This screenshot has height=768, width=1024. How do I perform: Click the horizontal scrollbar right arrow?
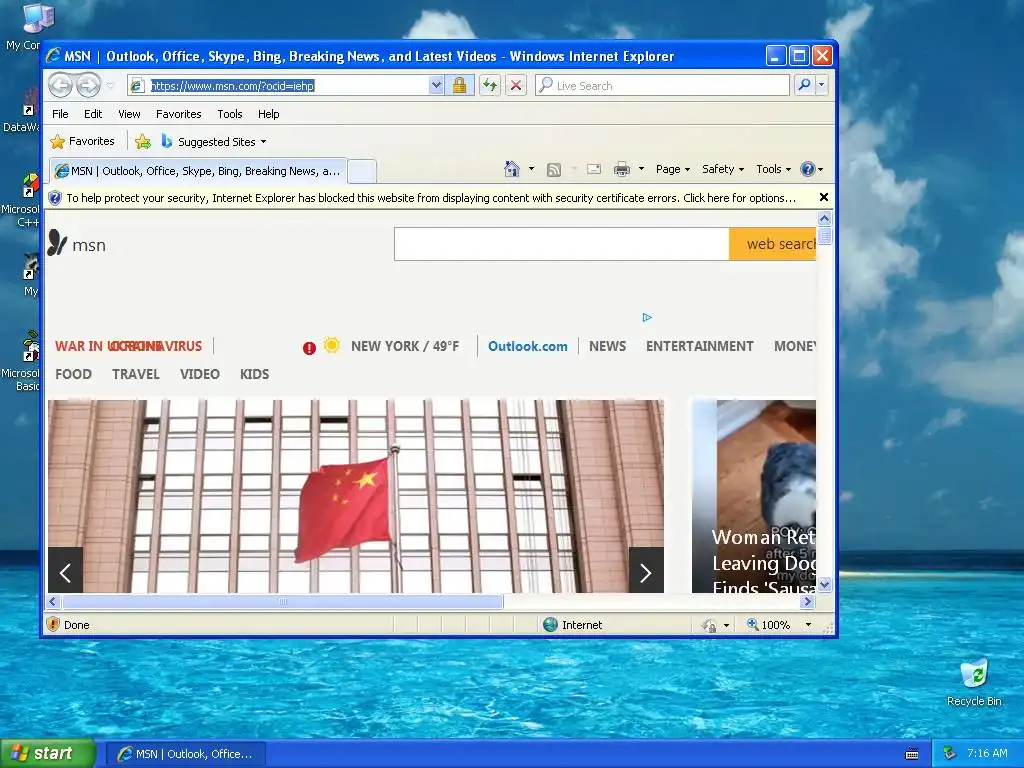pyautogui.click(x=808, y=601)
